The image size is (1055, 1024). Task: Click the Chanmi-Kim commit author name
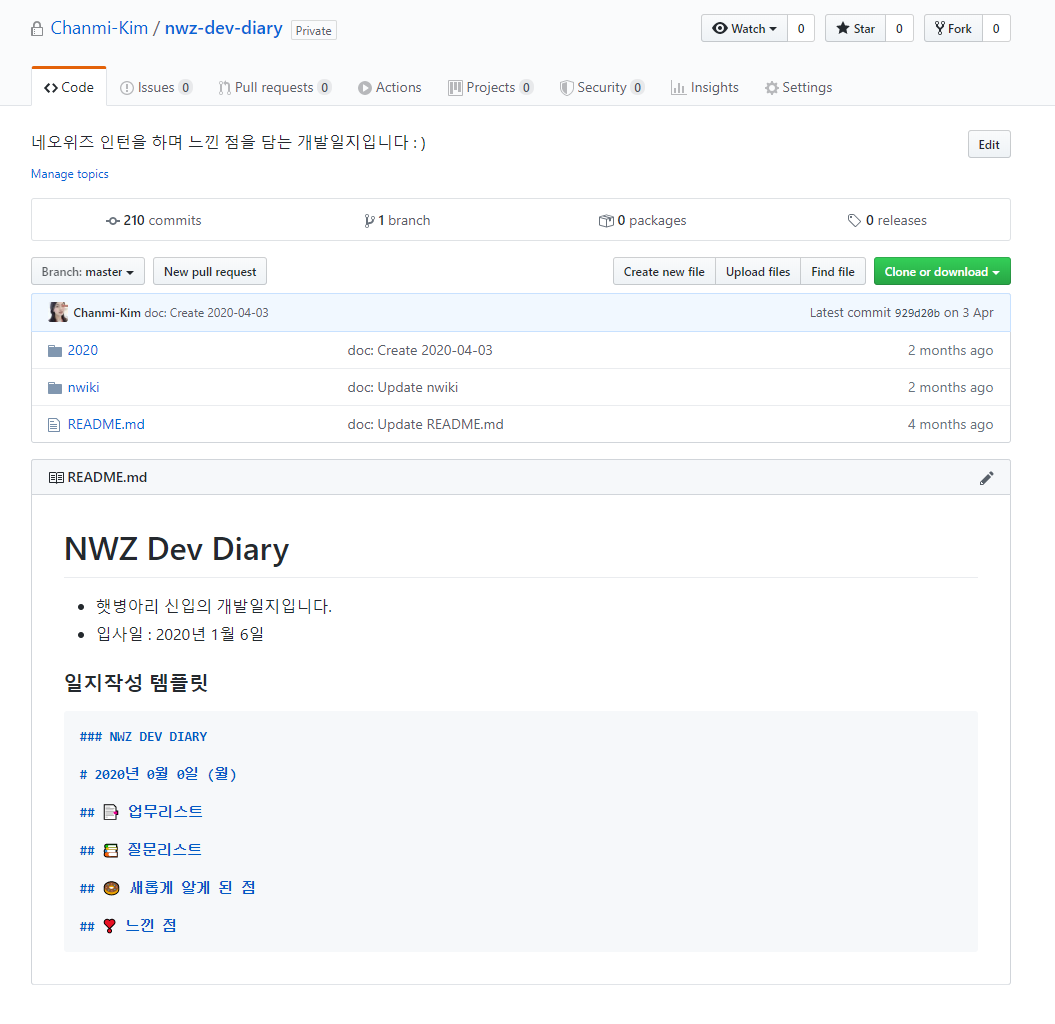coord(107,313)
